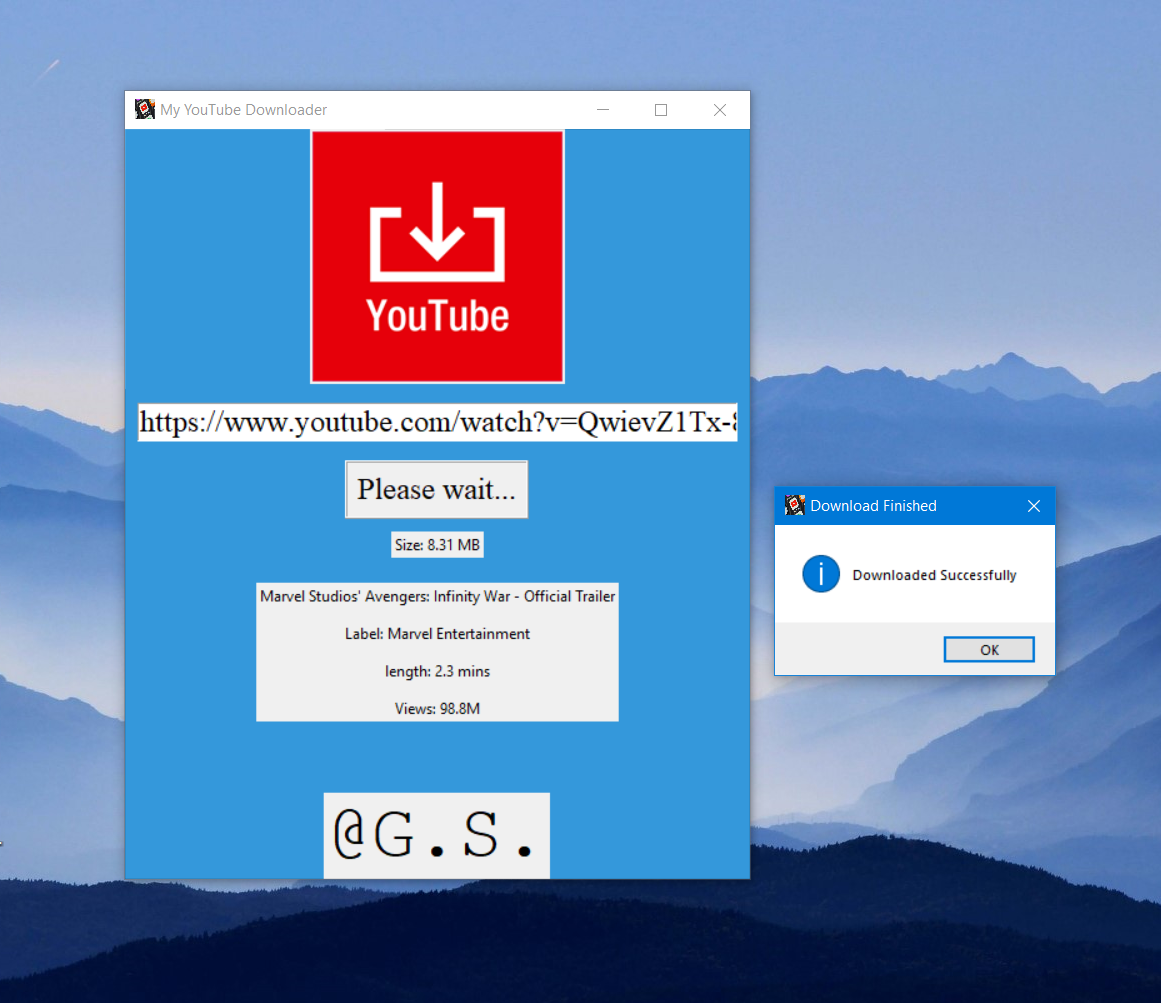Click the blue information icon in the dialog
The image size is (1161, 1003).
click(820, 574)
